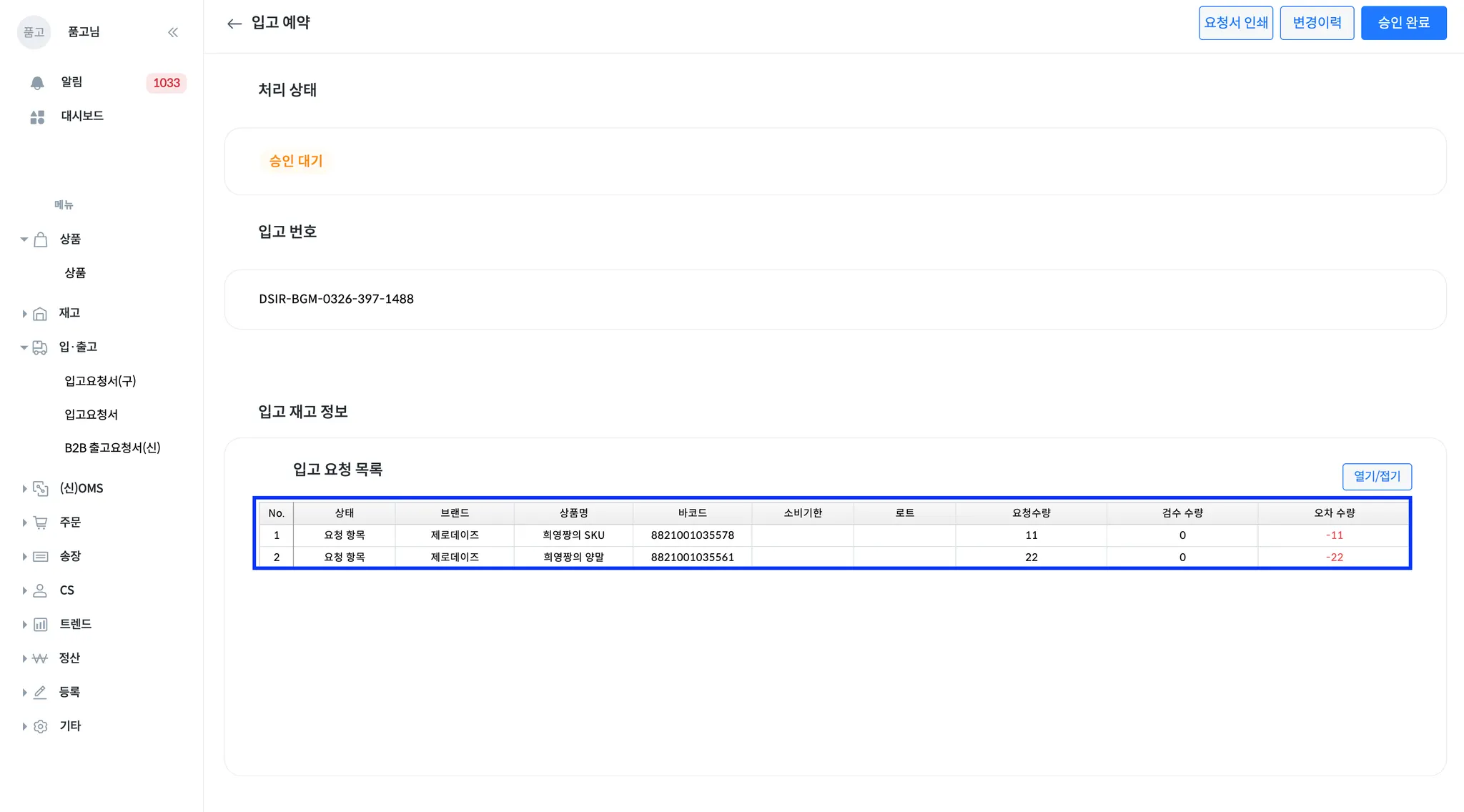The image size is (1464, 812).
Task: Click the 정산 won currency icon
Action: click(x=40, y=658)
